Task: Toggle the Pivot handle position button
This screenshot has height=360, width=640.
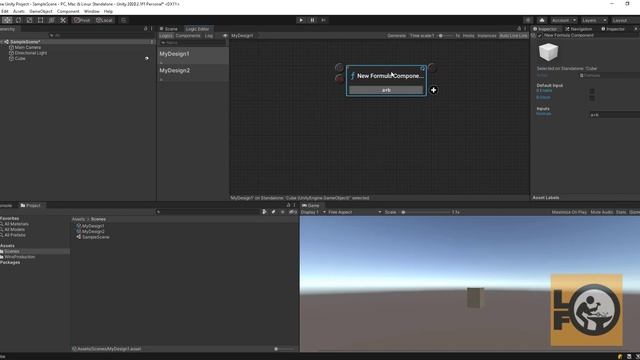Action: tap(82, 20)
